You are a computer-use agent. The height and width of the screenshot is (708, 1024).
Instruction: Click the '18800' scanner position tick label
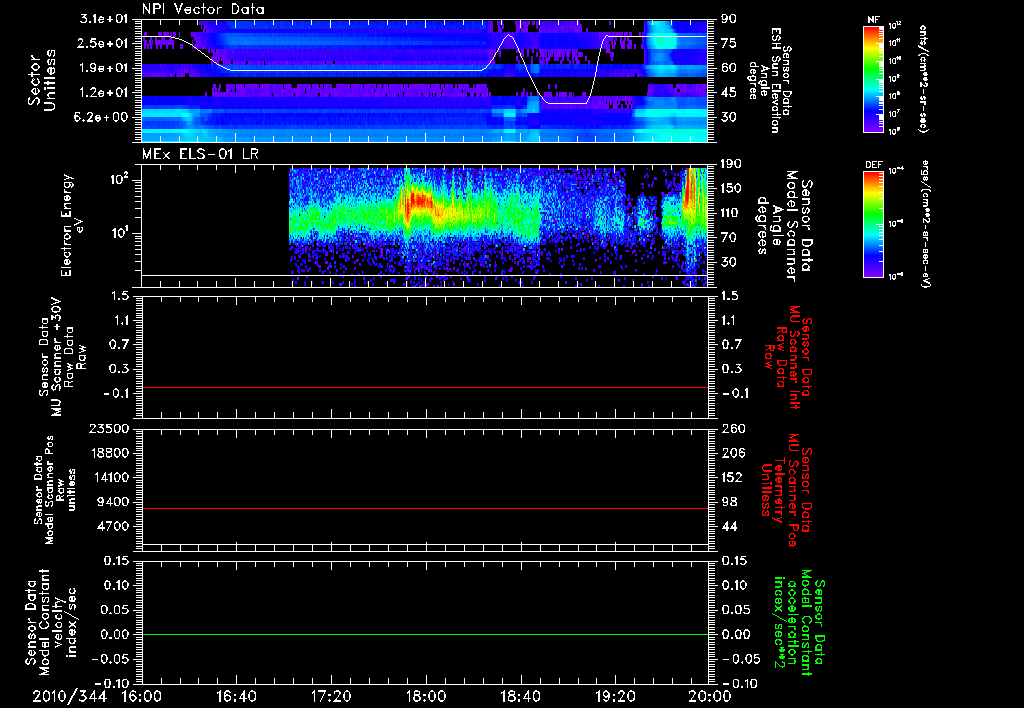point(109,453)
